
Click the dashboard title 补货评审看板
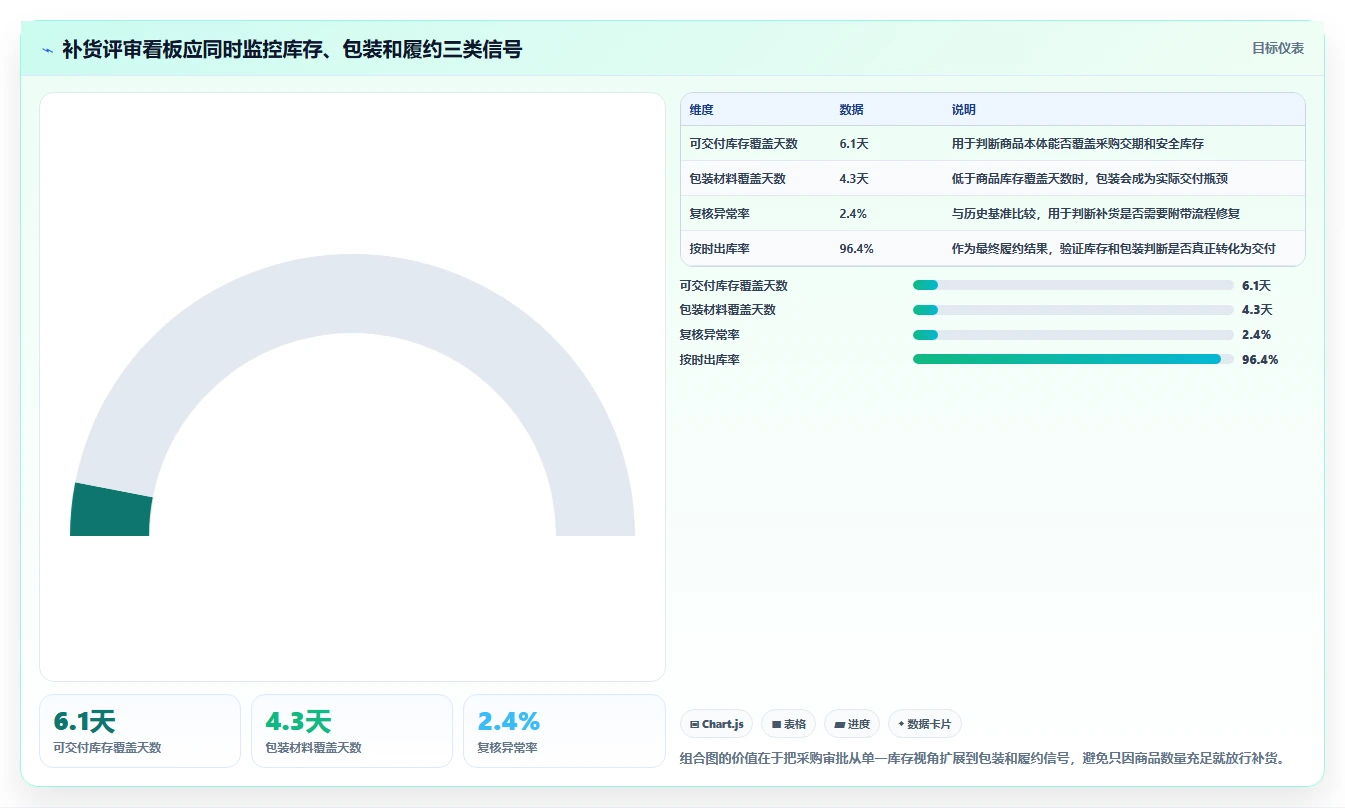292,49
